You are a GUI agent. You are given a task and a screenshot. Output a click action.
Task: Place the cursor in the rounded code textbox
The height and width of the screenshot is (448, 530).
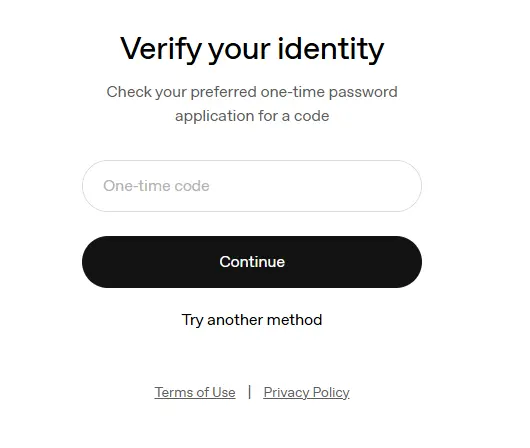pyautogui.click(x=252, y=186)
